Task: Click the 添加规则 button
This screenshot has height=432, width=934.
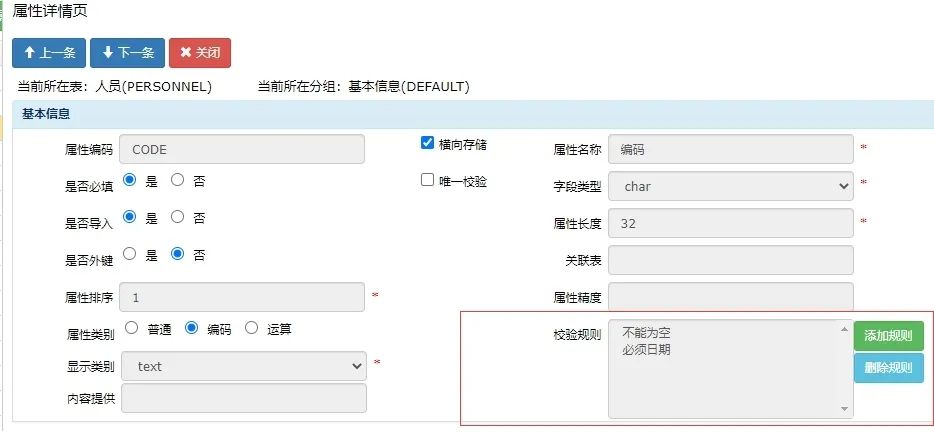Action: pos(888,336)
